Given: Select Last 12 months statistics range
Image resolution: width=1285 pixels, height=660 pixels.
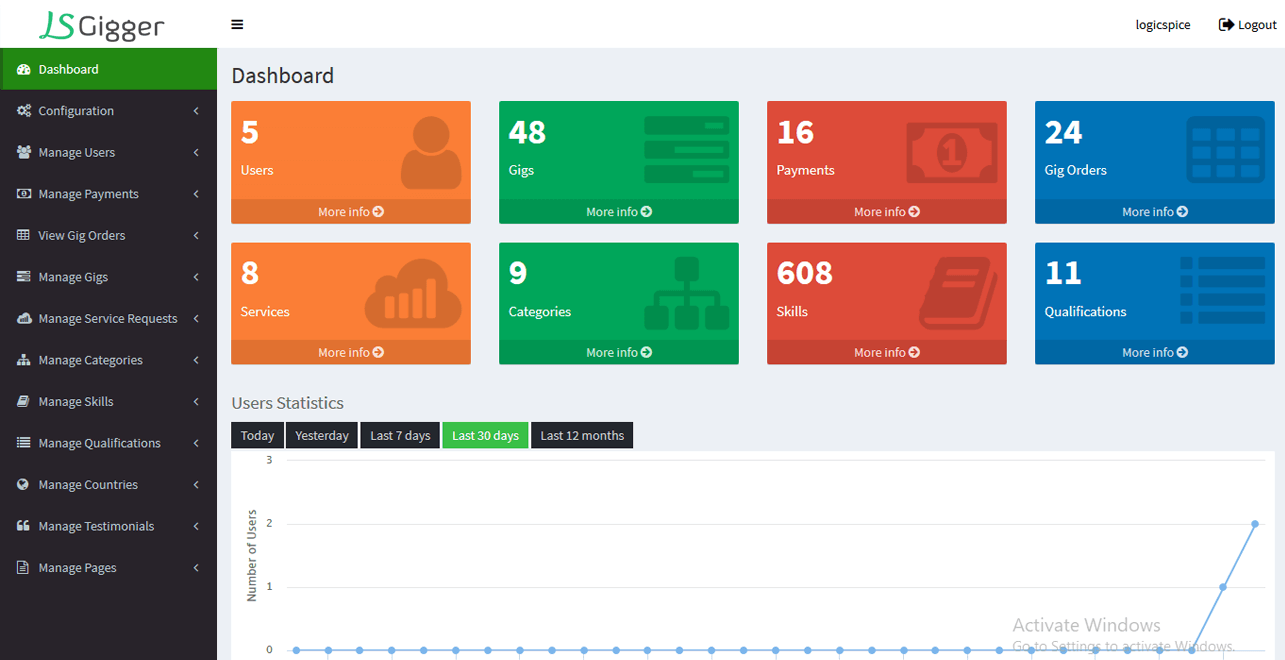Looking at the screenshot, I should (582, 436).
